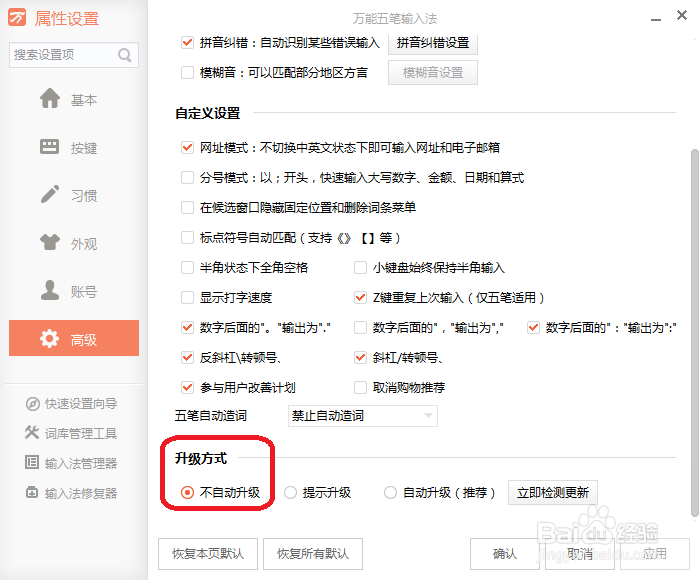Select 提示升级 radio button
The width and height of the screenshot is (700, 580).
[291, 492]
